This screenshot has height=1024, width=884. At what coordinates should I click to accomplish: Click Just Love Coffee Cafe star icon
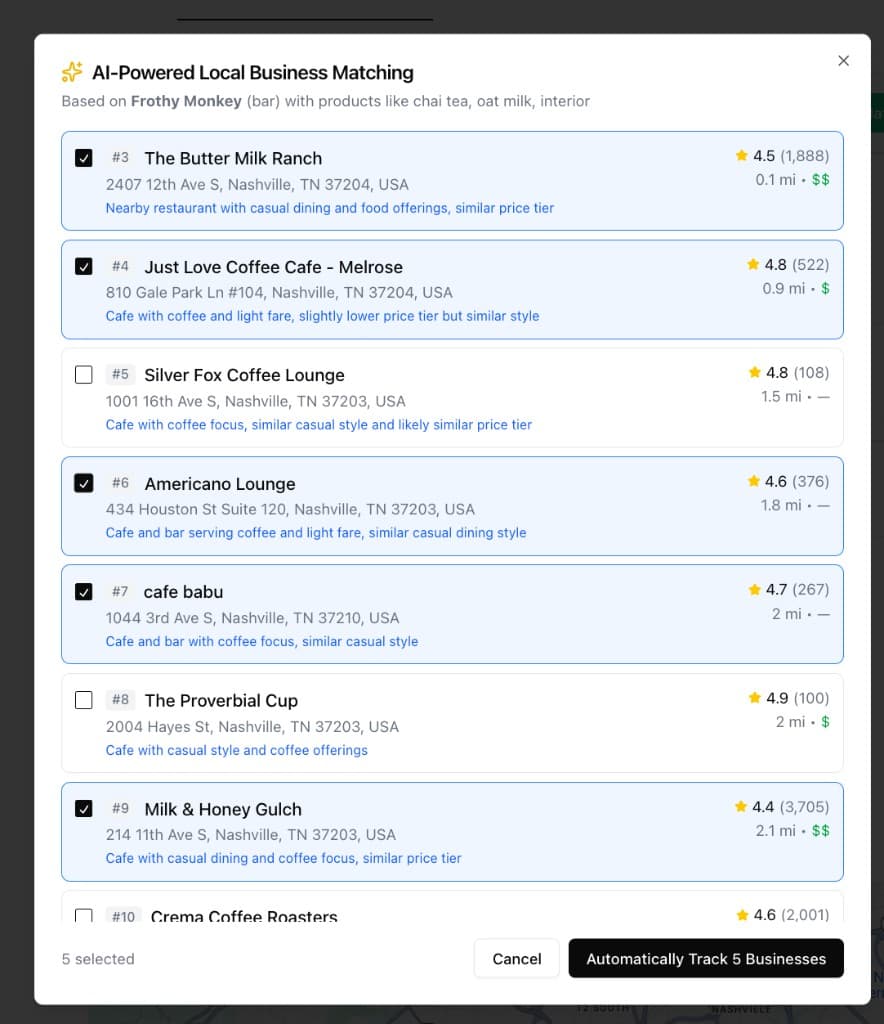(753, 264)
